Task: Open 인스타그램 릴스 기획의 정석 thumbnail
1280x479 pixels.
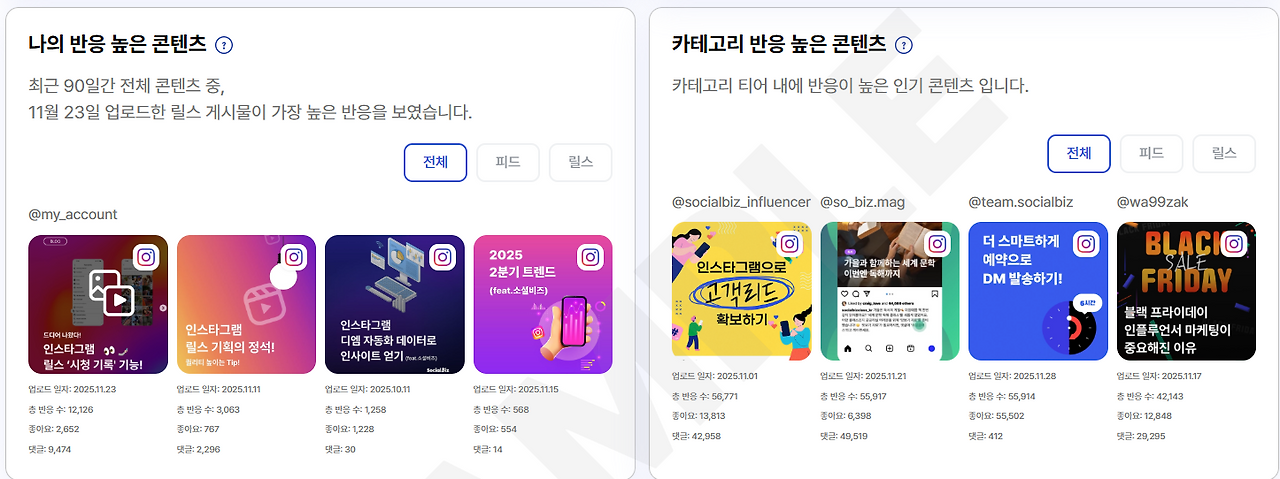Action: [246, 304]
